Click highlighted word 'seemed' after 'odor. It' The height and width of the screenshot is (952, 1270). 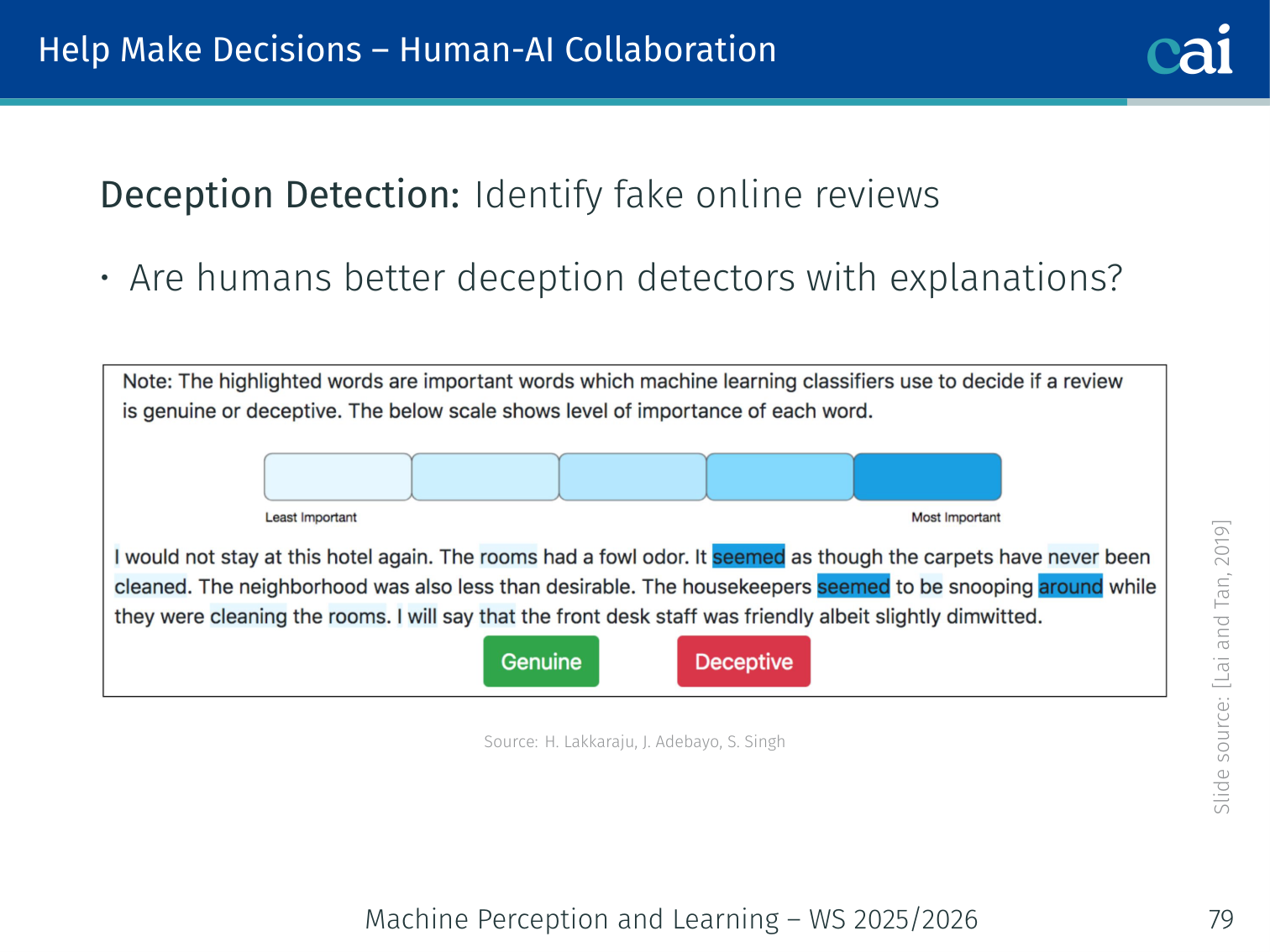pos(748,557)
